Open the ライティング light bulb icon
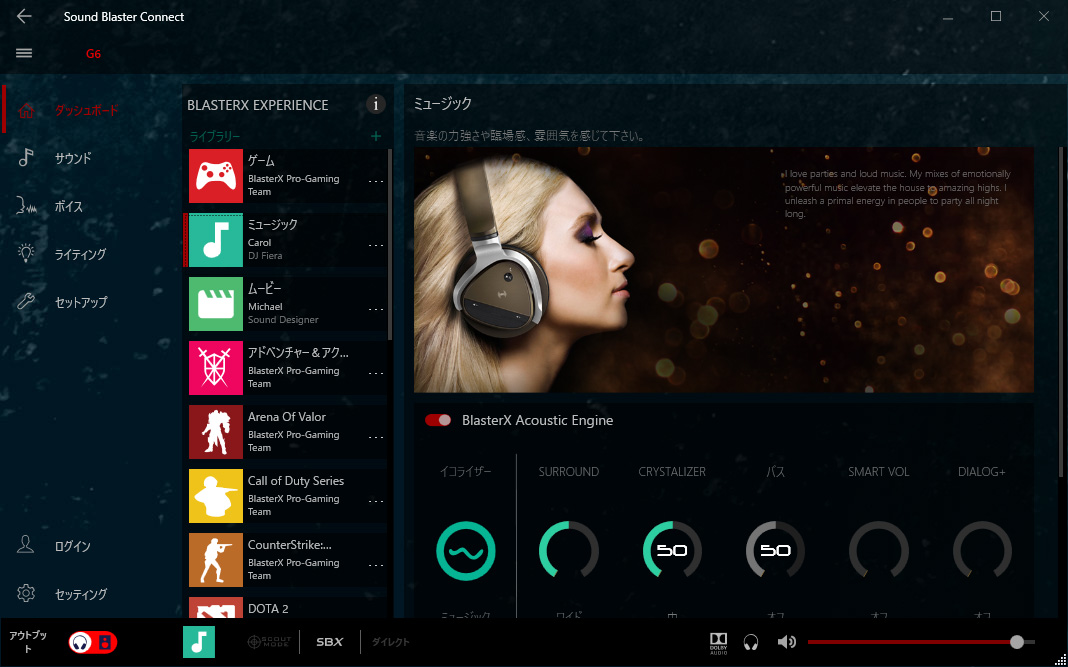This screenshot has height=667, width=1068. 26,253
